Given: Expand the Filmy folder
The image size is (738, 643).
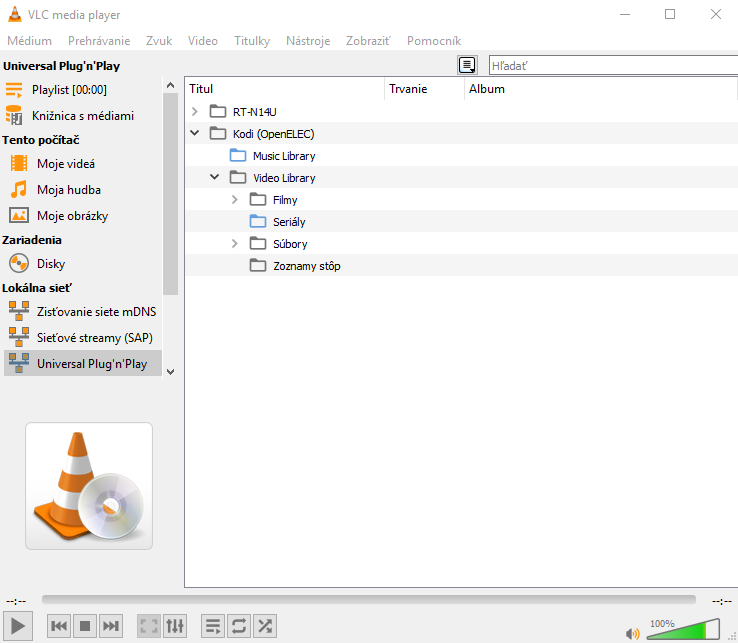Looking at the screenshot, I should click(x=234, y=200).
